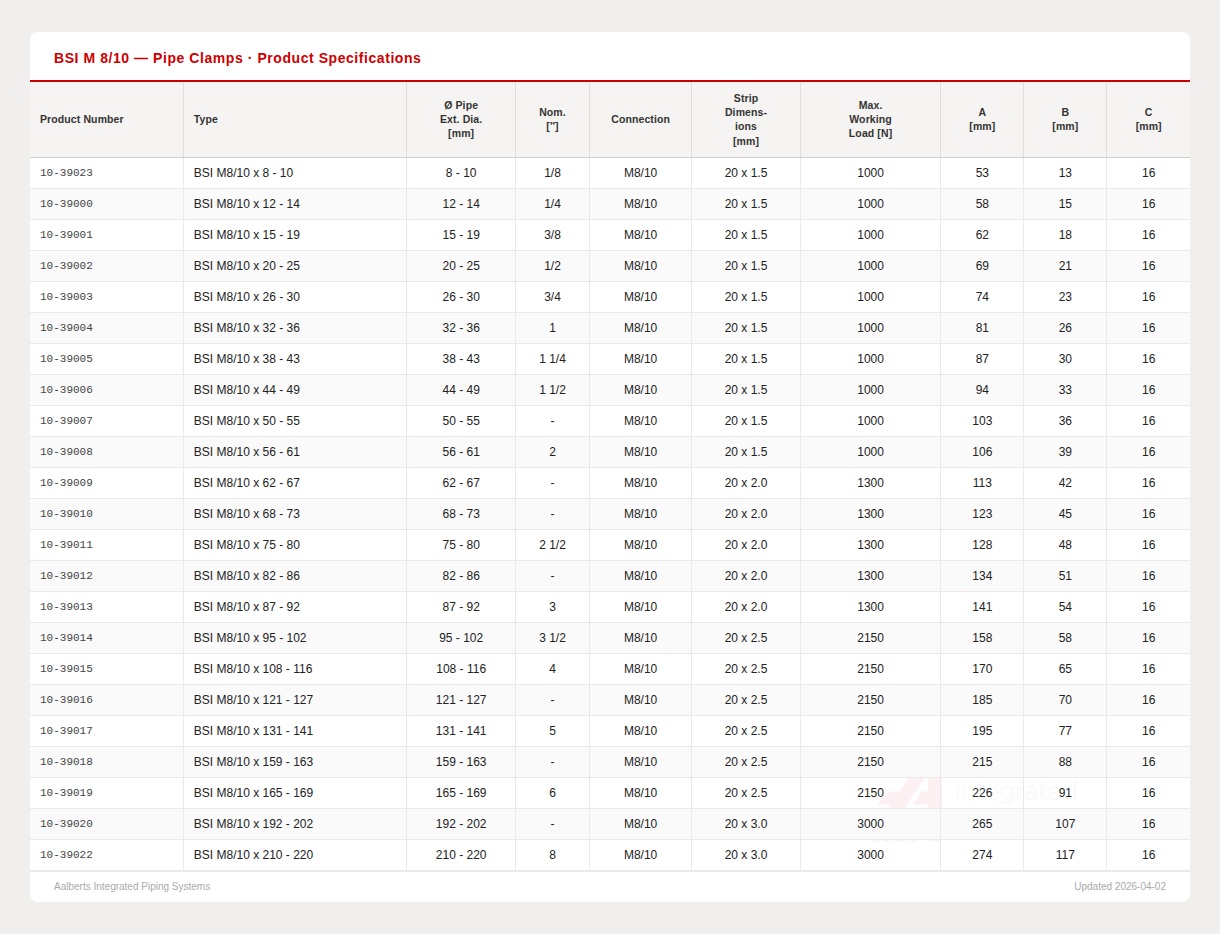Select the BSI M8/10 x 62 - 67 type cell
The image size is (1220, 934).
click(x=247, y=483)
